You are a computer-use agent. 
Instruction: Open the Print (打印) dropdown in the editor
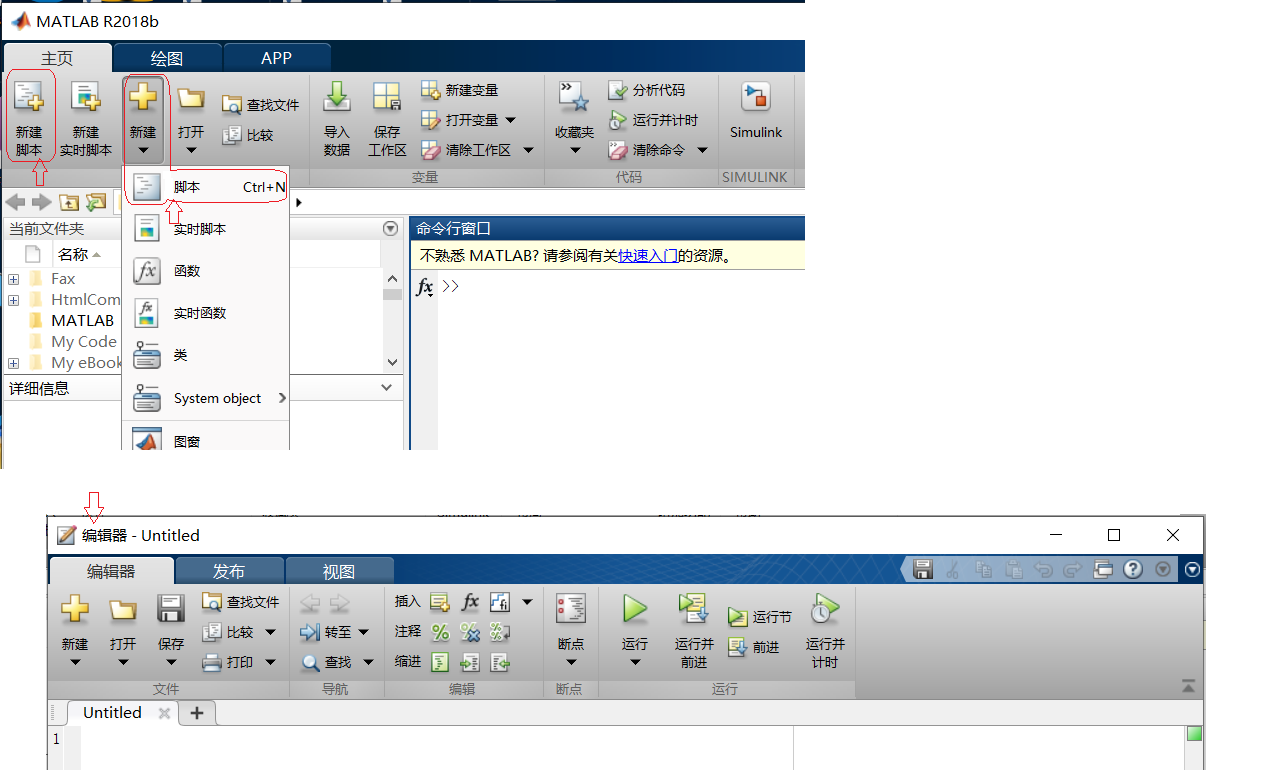click(270, 662)
